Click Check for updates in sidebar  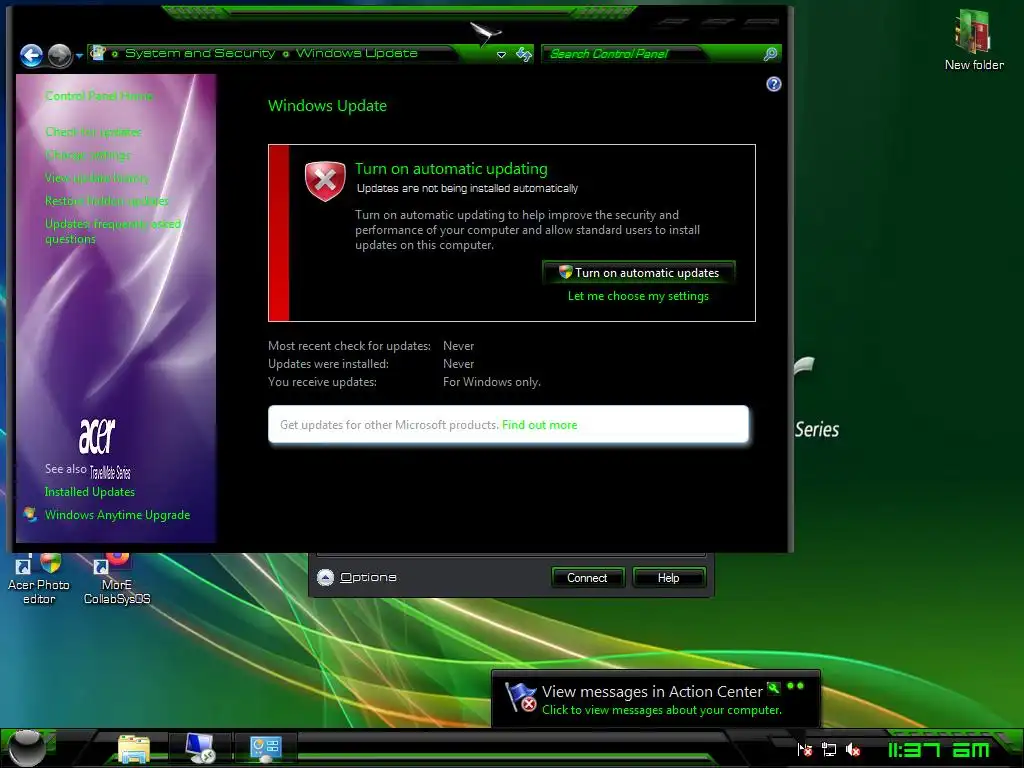[93, 132]
